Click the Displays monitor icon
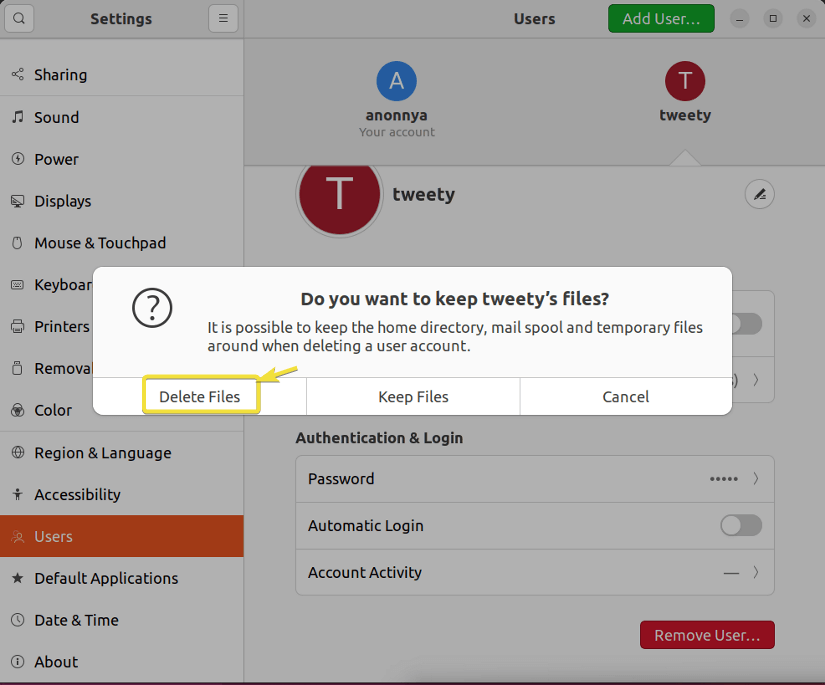The image size is (825, 685). 18,201
